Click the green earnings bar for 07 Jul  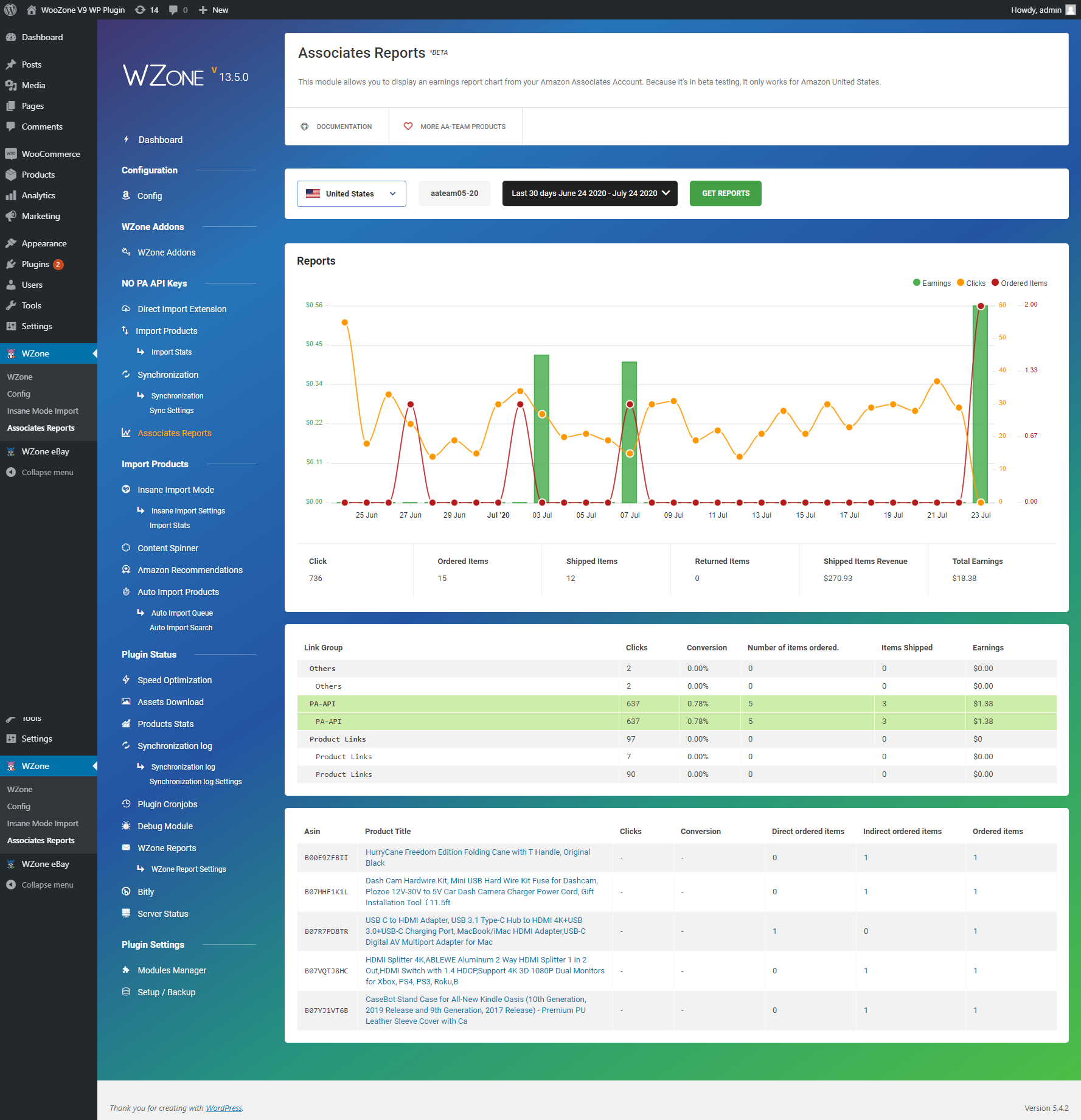tap(629, 432)
